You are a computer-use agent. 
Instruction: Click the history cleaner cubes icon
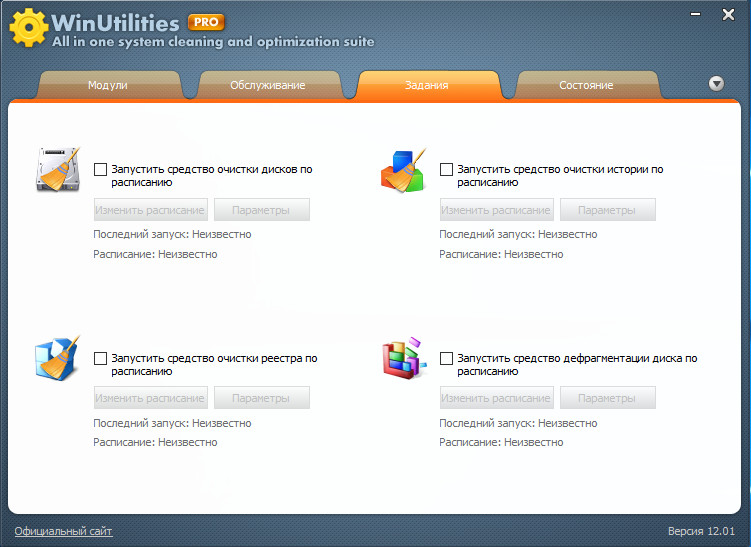pos(403,170)
